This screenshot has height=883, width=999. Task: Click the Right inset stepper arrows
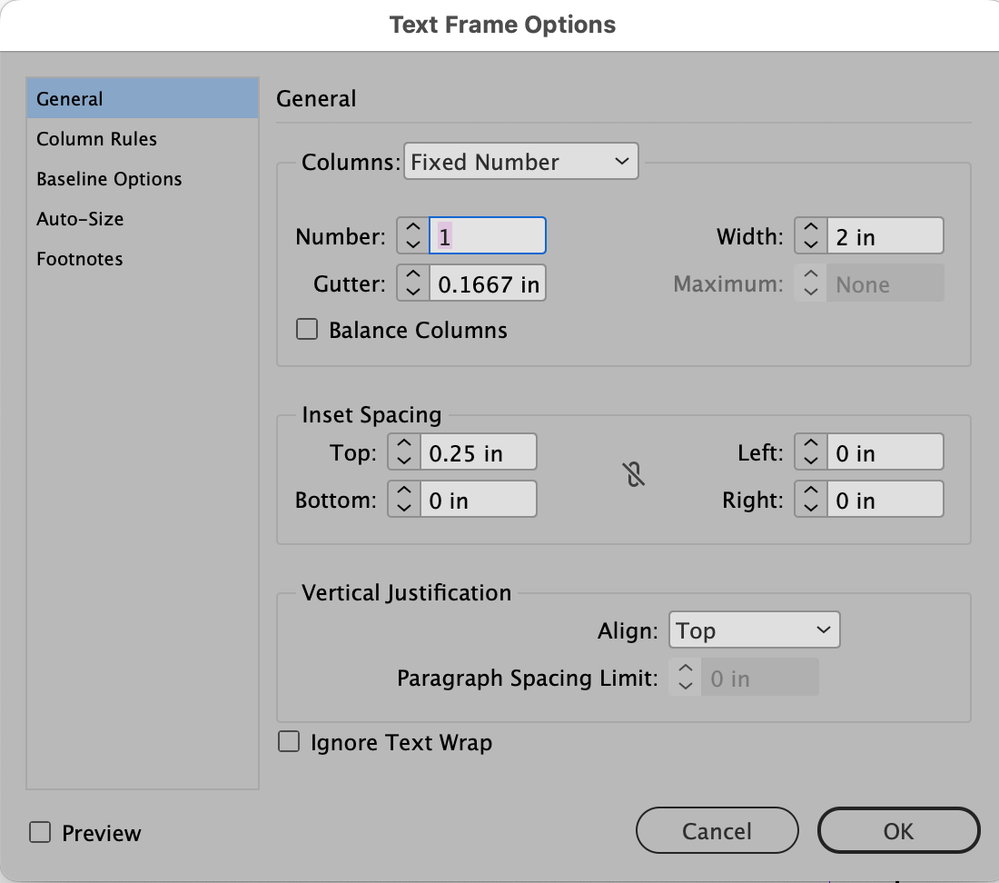[810, 500]
